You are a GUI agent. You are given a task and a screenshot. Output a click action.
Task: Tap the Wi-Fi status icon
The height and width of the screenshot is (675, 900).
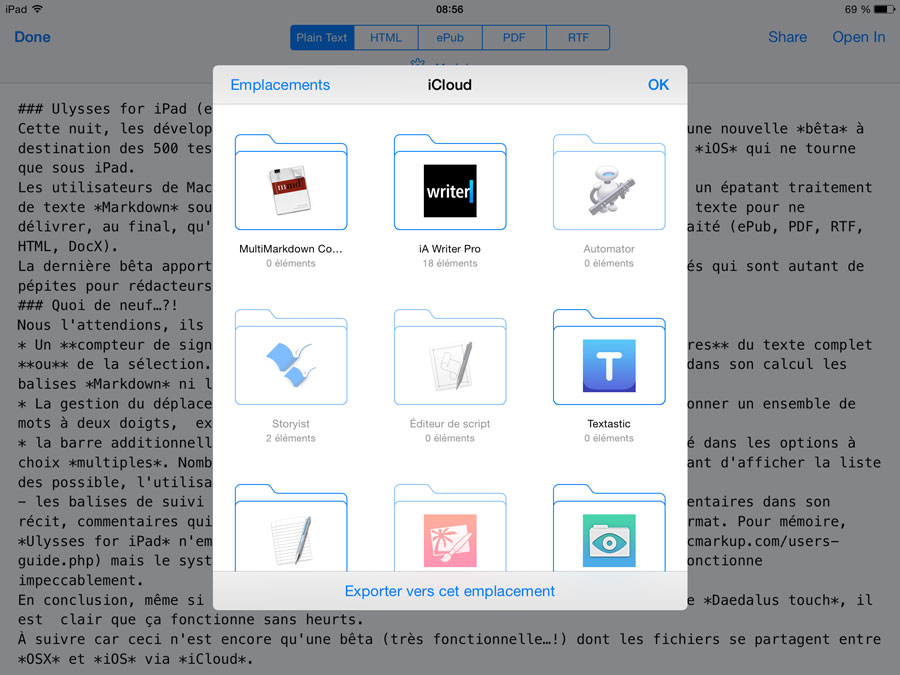(37, 9)
